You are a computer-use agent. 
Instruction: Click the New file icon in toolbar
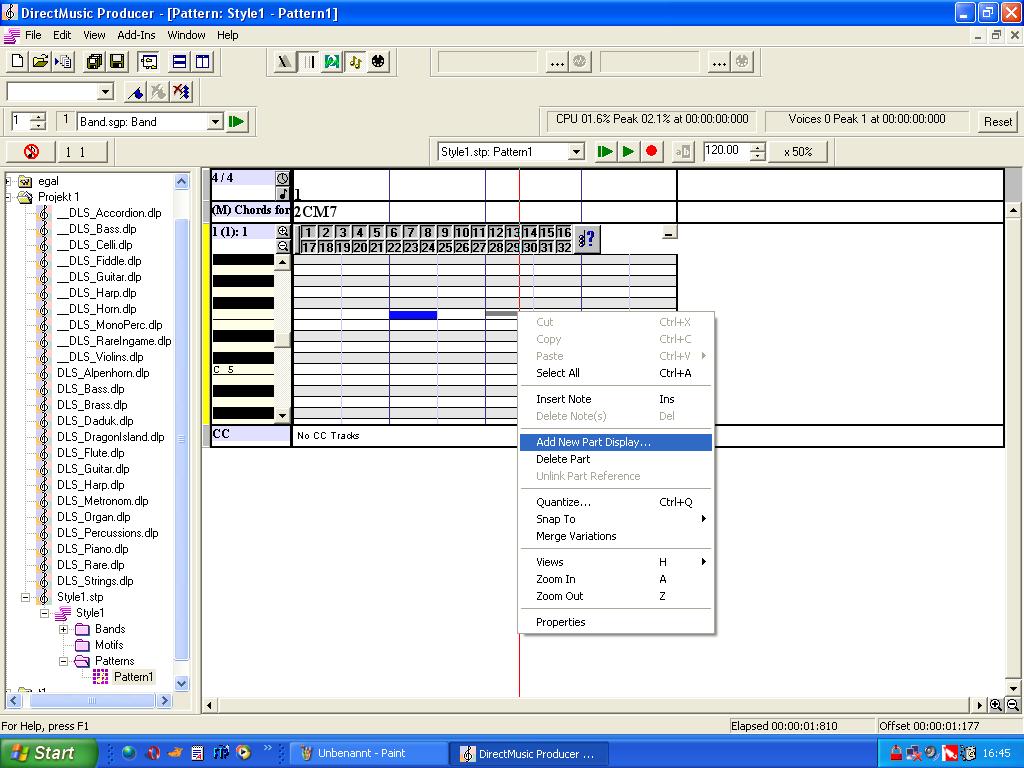[x=17, y=62]
